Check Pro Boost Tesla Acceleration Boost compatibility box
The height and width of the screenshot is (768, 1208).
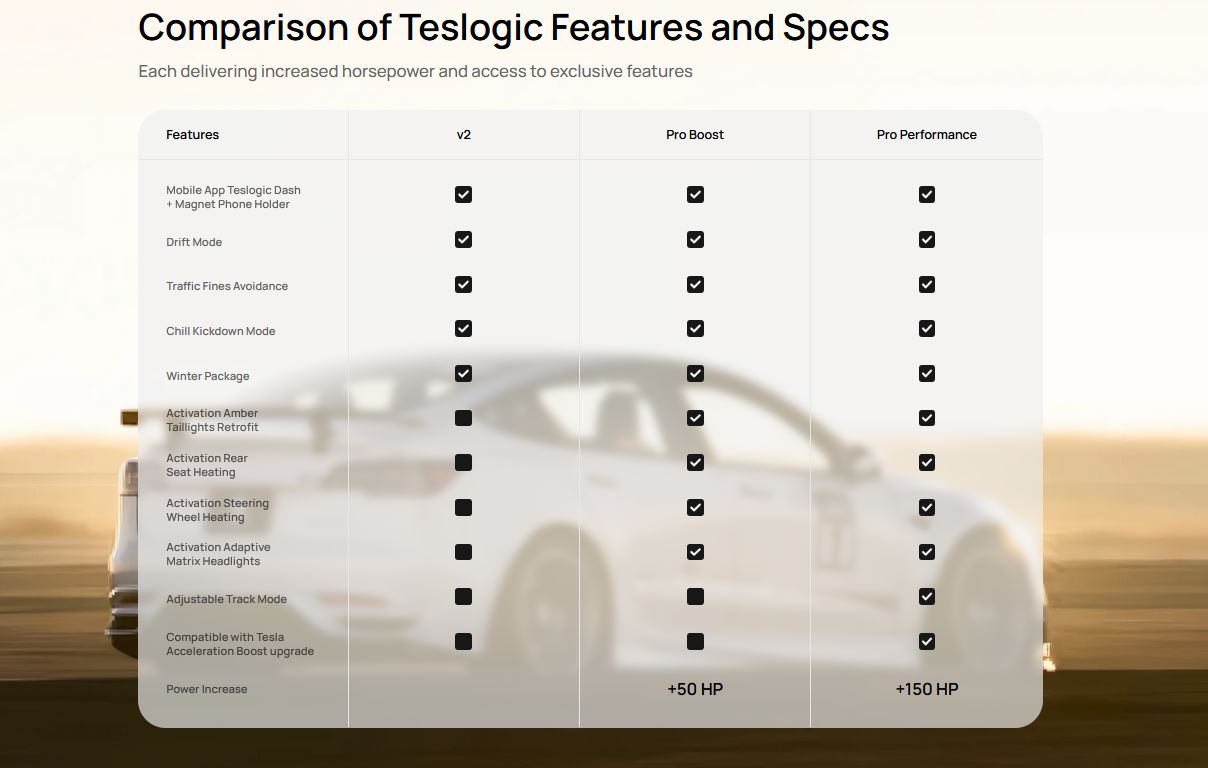point(695,642)
